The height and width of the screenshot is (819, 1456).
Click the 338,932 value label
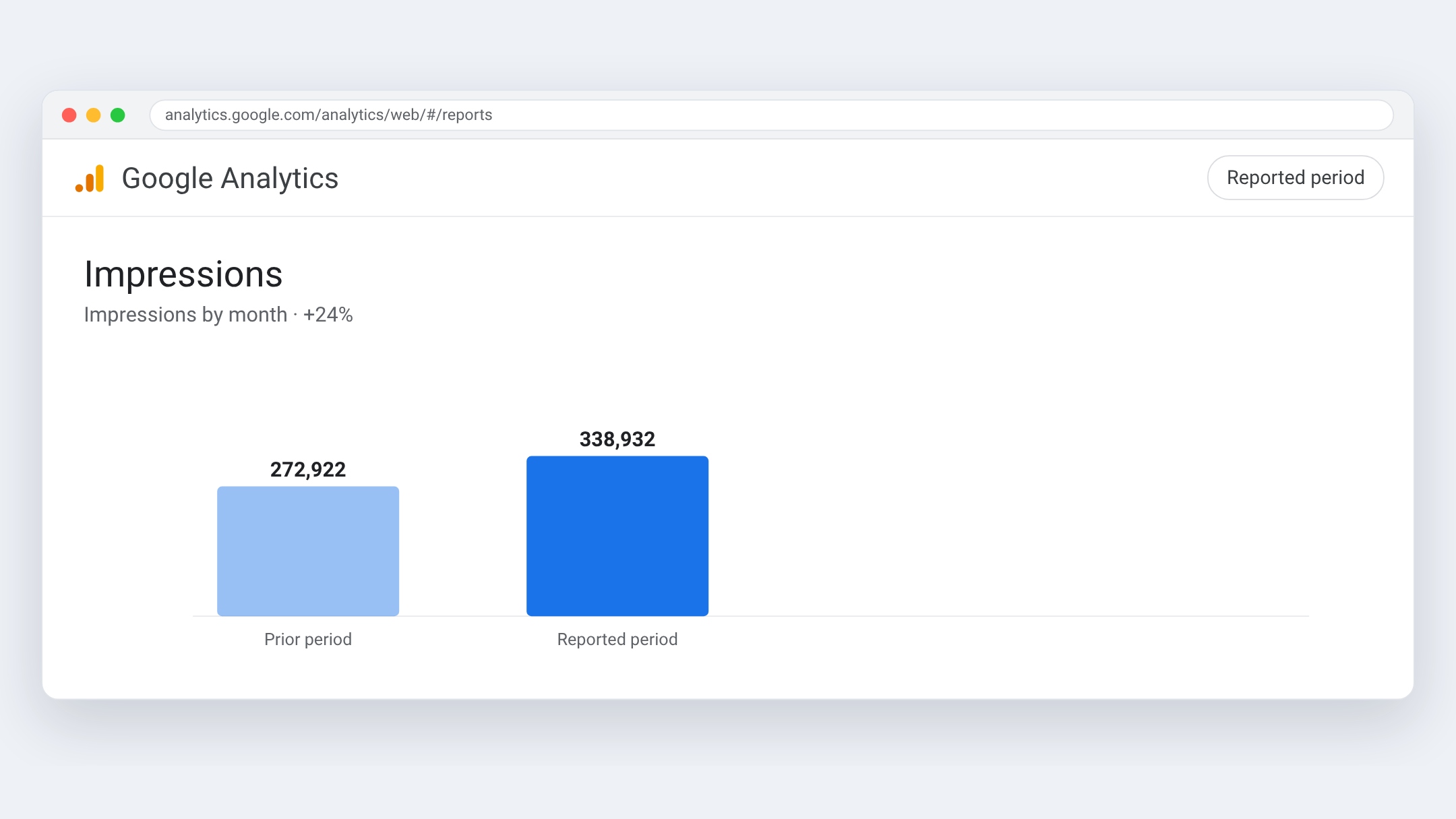(617, 439)
